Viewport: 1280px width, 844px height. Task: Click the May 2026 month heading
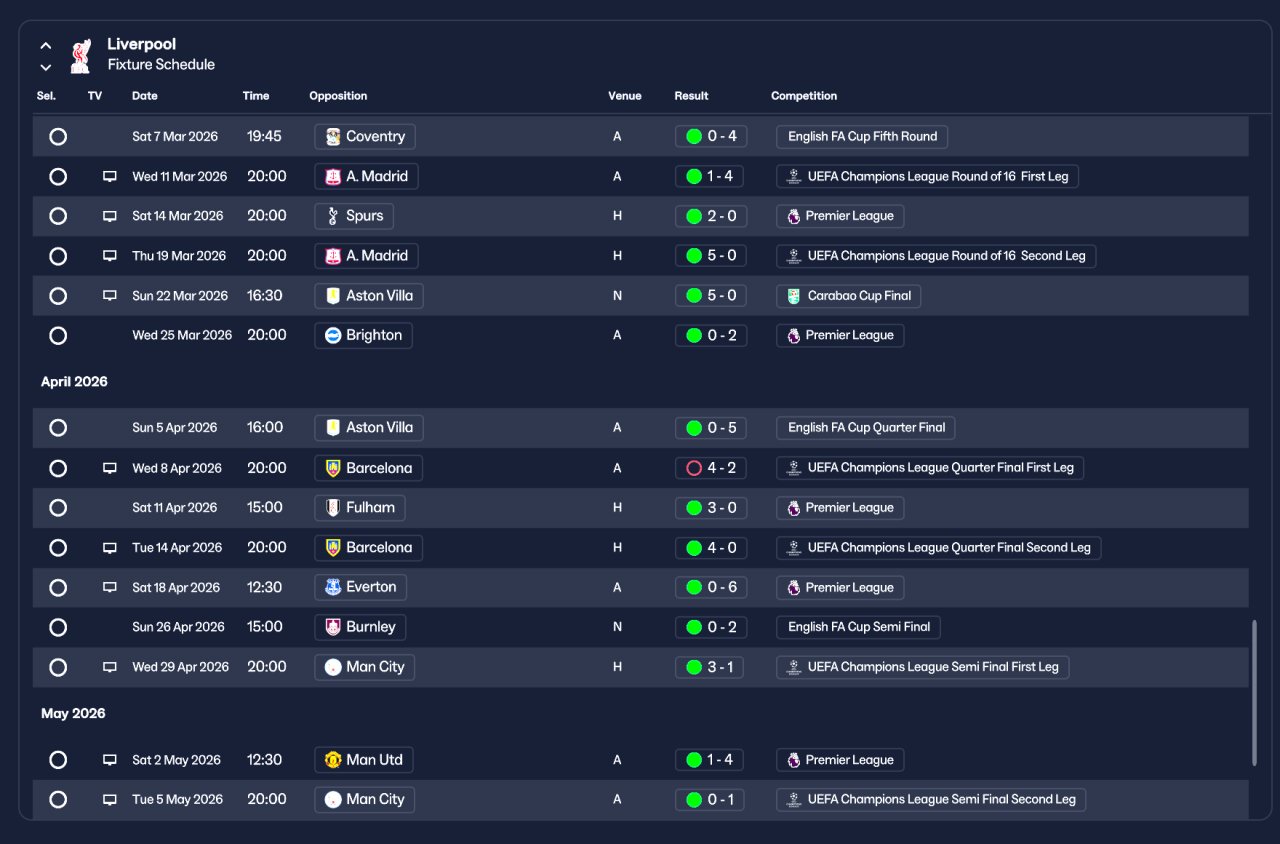pos(73,714)
